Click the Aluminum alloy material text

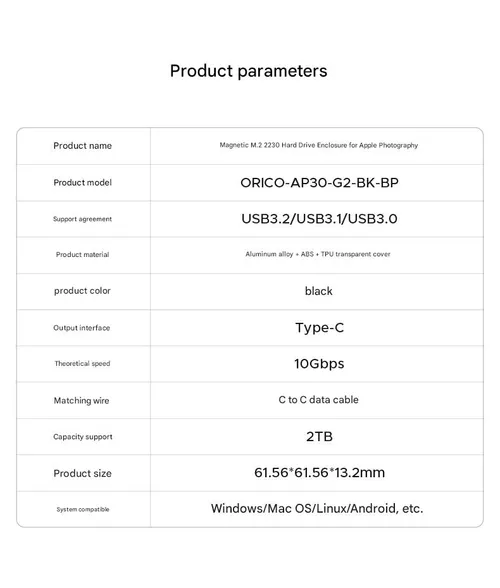(x=318, y=254)
